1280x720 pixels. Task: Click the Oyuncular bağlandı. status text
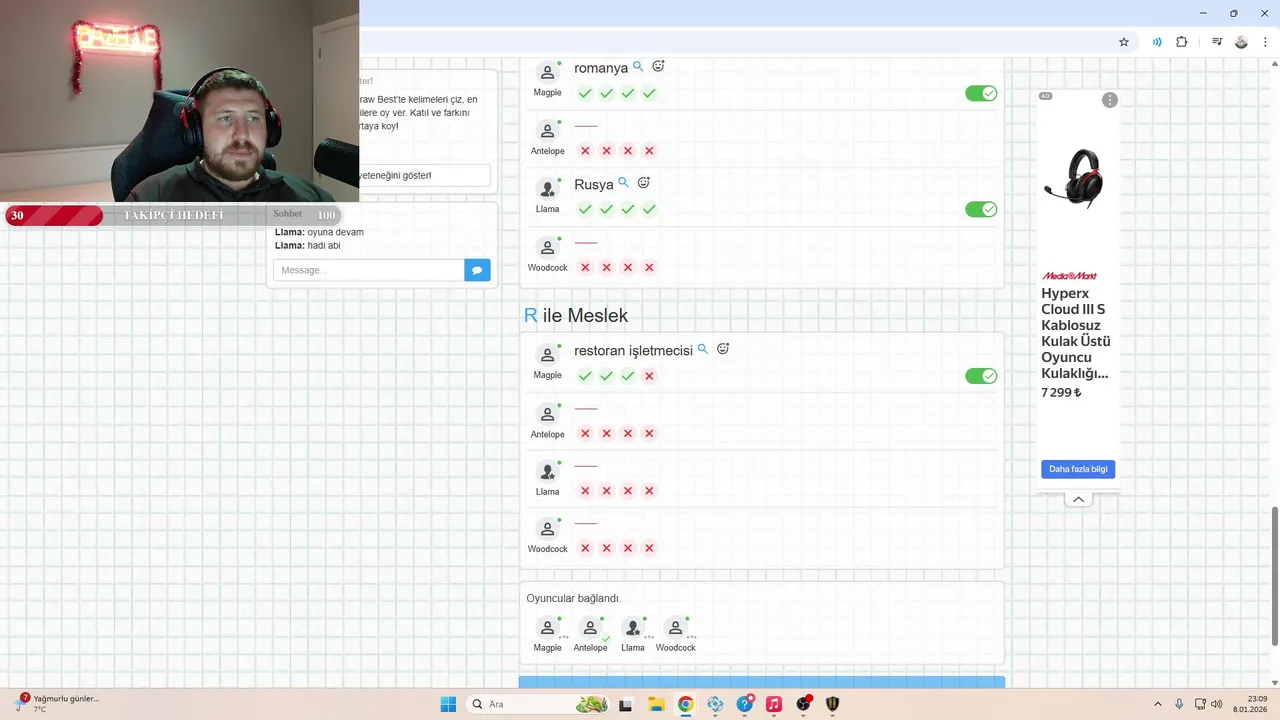pos(574,598)
